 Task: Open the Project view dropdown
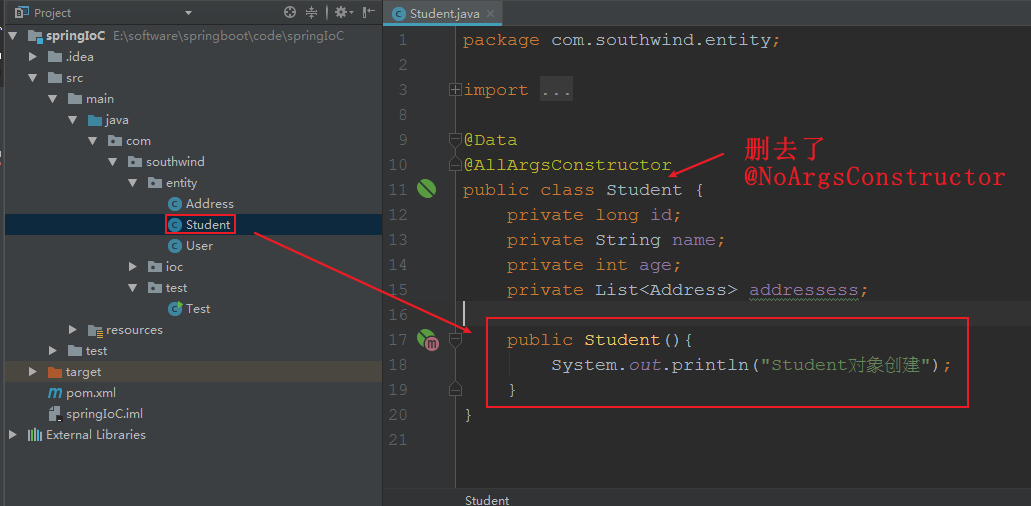point(189,12)
